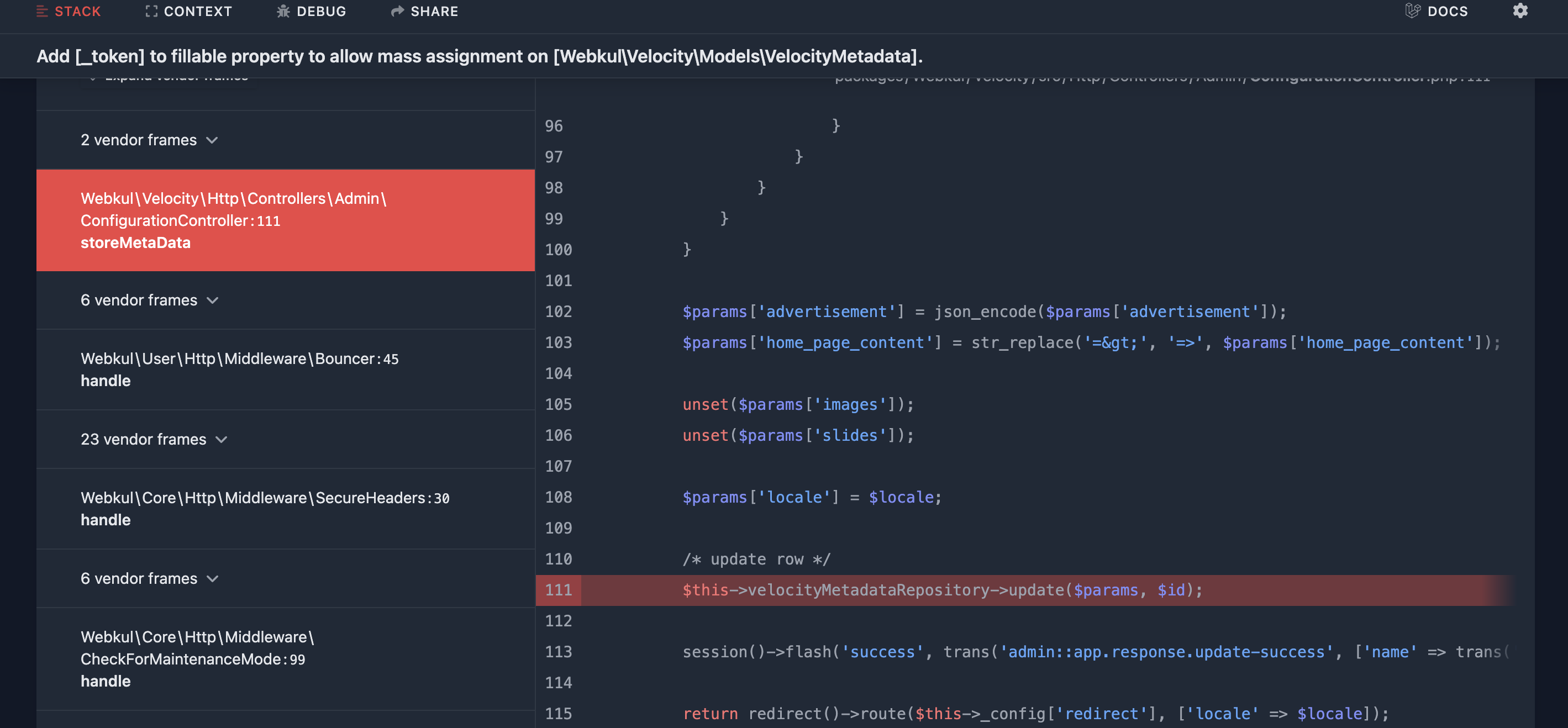This screenshot has width=1568, height=728.
Task: Click the unset $params['slides'] line
Action: point(798,435)
